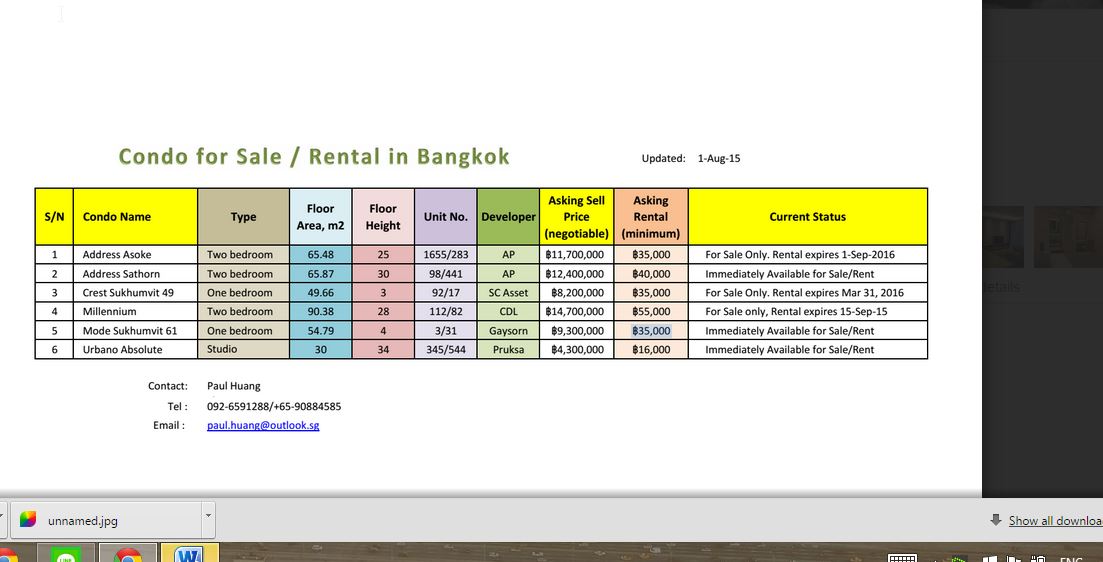Open the LINE app from the taskbar
Image resolution: width=1103 pixels, height=562 pixels.
[67, 555]
